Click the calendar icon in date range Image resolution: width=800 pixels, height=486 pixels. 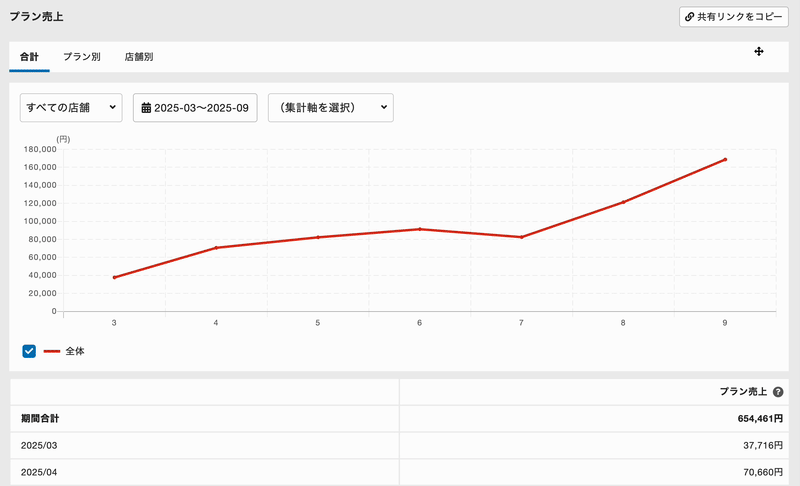point(146,108)
